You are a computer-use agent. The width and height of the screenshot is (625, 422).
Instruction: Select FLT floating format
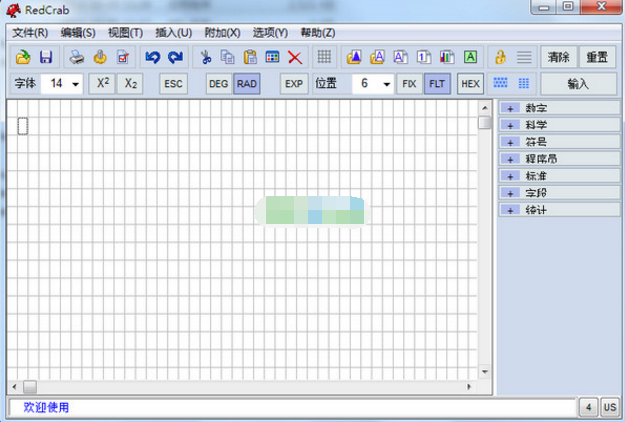tap(437, 84)
